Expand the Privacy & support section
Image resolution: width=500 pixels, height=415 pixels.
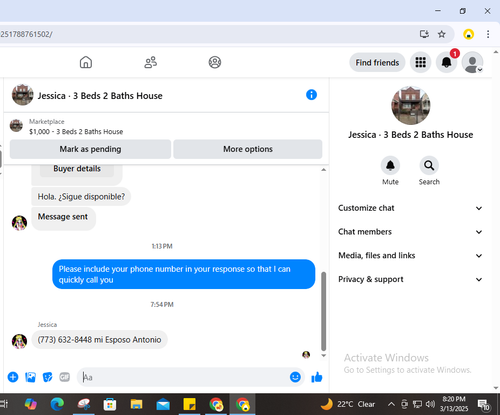coord(410,279)
